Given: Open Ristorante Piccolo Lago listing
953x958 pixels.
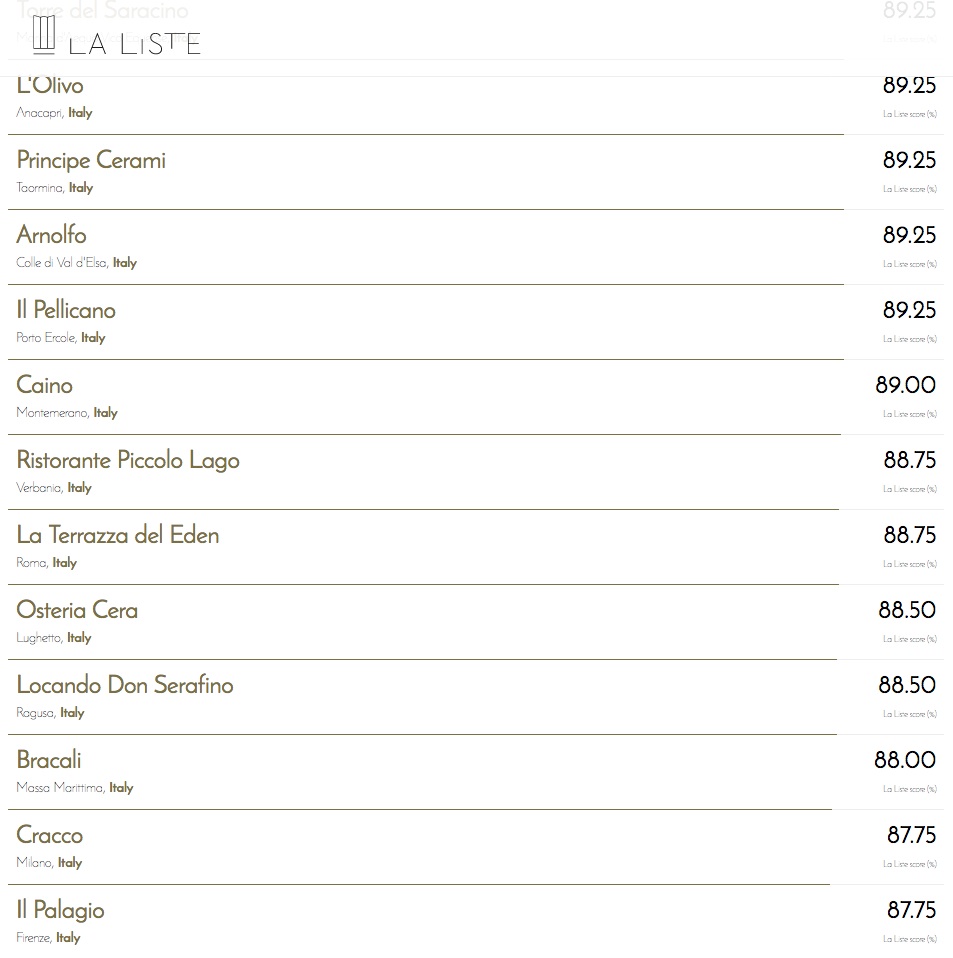Looking at the screenshot, I should pyautogui.click(x=128, y=460).
